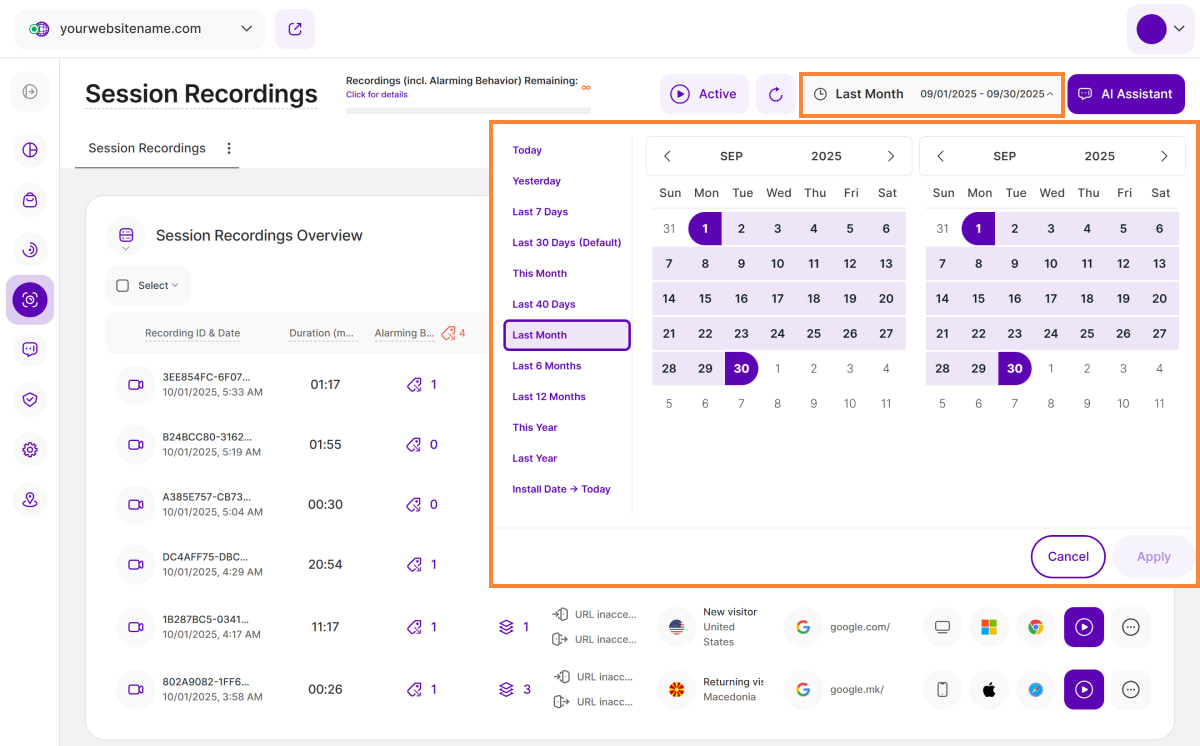Open the location pin icon in sidebar
1200x746 pixels.
(x=30, y=500)
